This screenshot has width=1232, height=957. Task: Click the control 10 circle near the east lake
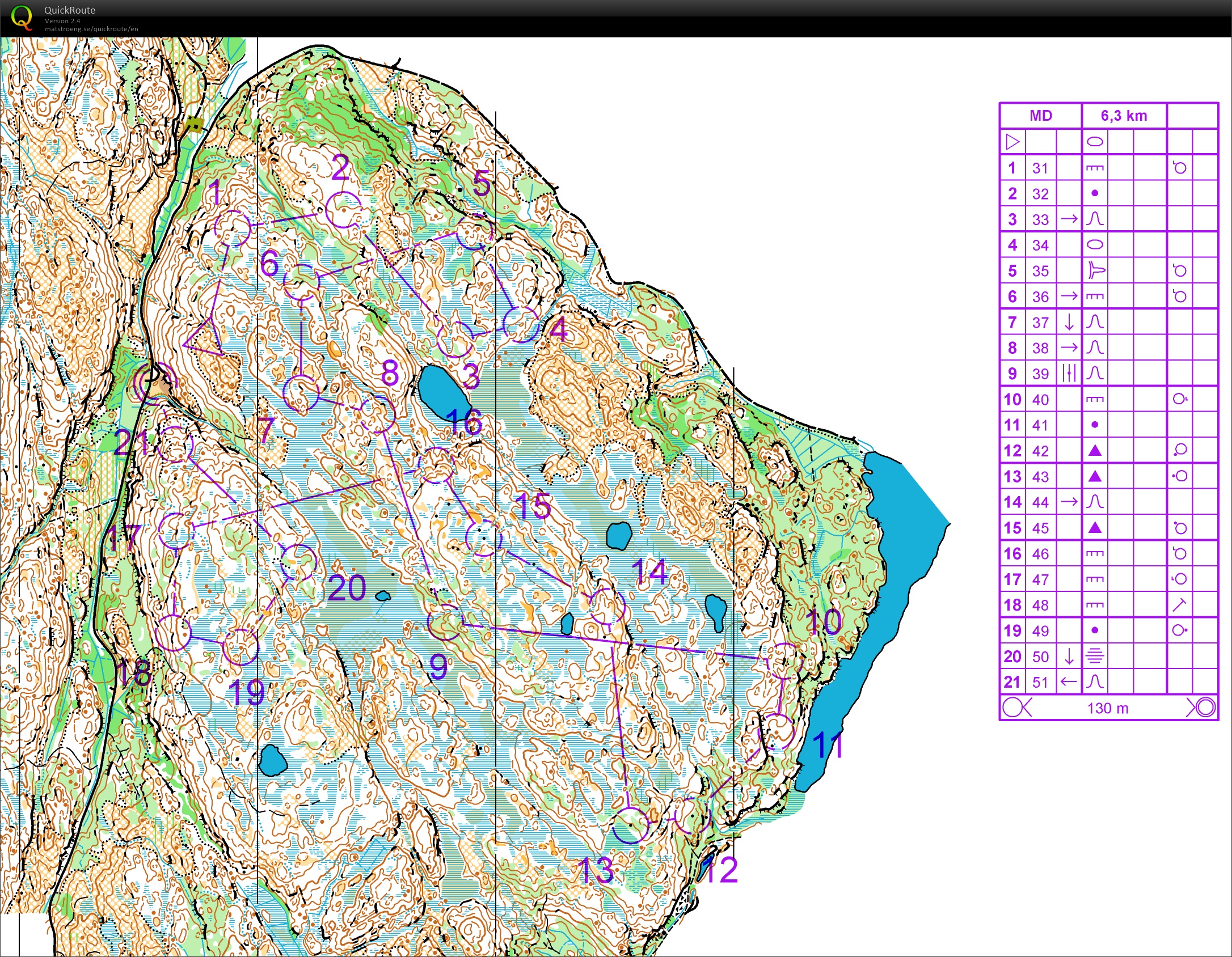(x=784, y=661)
